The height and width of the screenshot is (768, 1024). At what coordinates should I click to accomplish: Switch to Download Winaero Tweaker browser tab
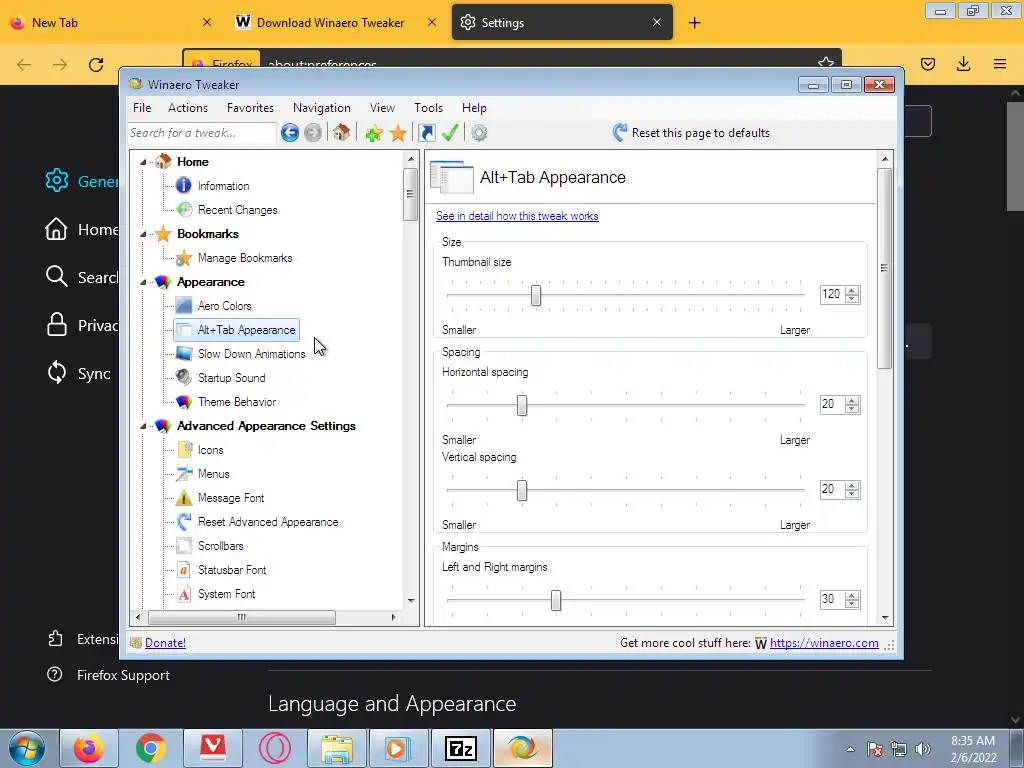[331, 23]
